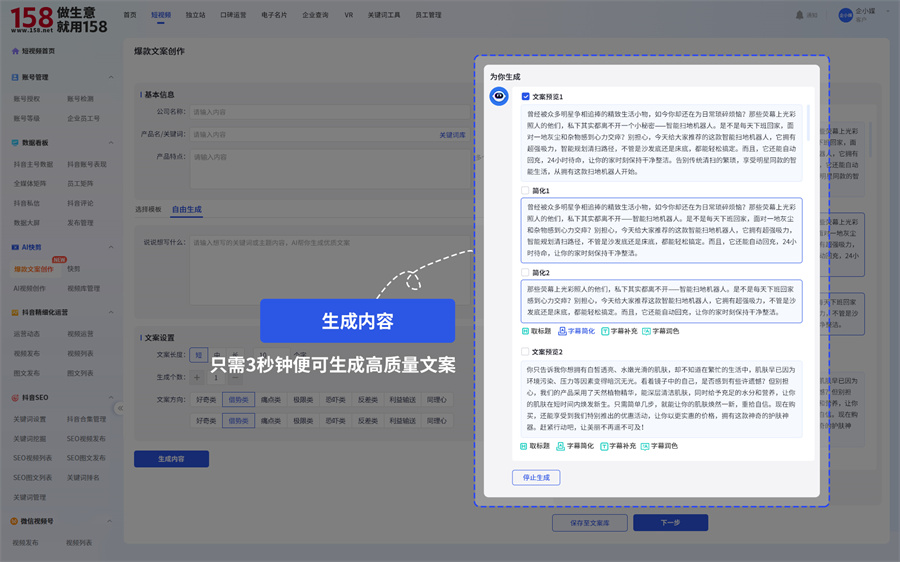Viewport: 900px width, 562px height.
Task: Tick the 文案预览2 checkbox
Action: pyautogui.click(x=525, y=352)
